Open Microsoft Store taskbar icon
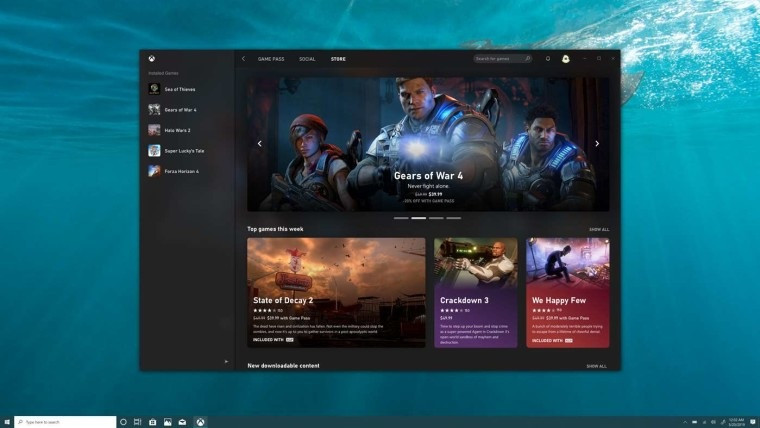 [x=153, y=422]
